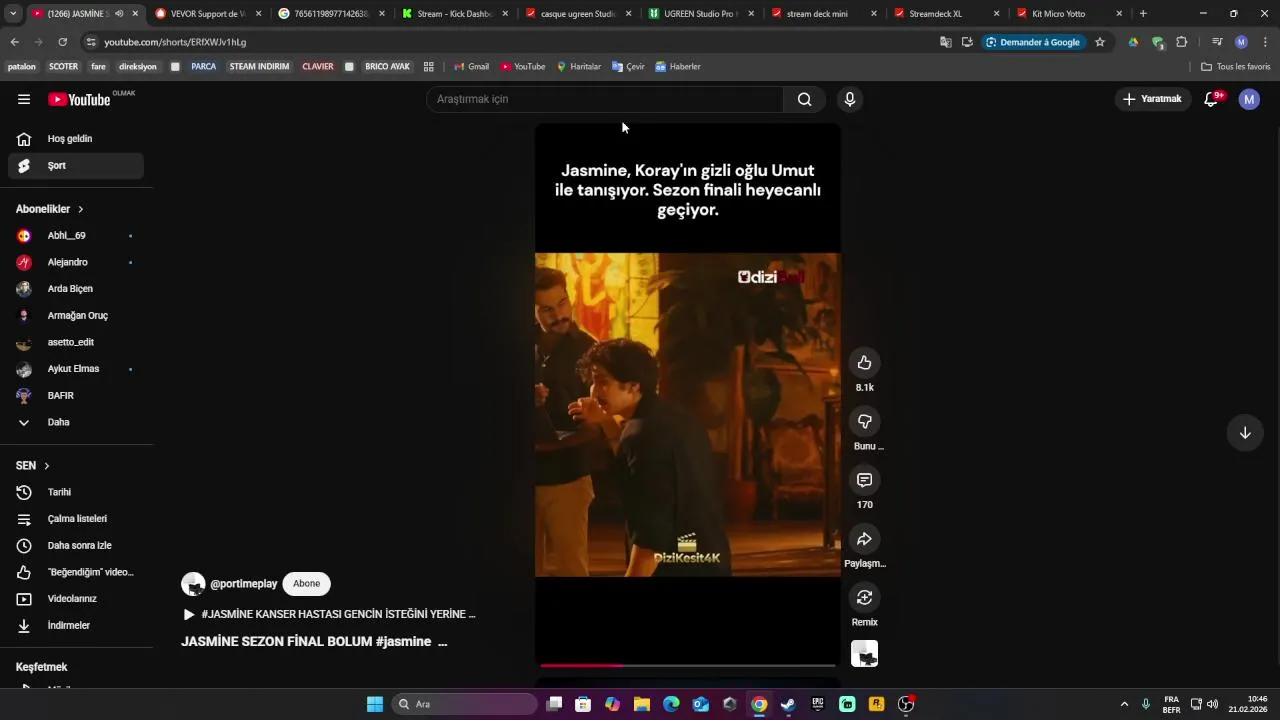
Task: Open Aykut Elmas channel
Action: coord(76,369)
